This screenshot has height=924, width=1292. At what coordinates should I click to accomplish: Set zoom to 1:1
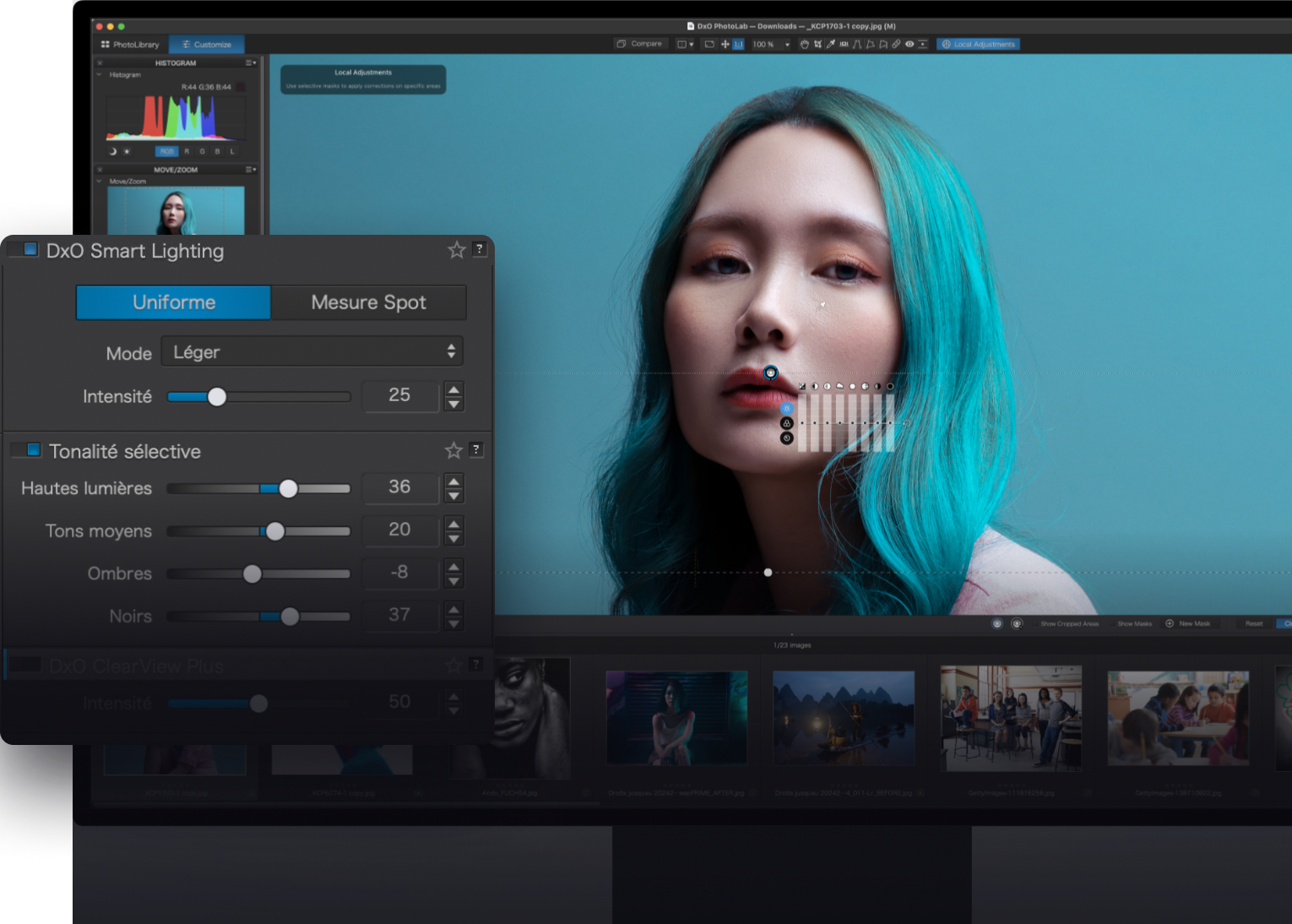tap(738, 44)
